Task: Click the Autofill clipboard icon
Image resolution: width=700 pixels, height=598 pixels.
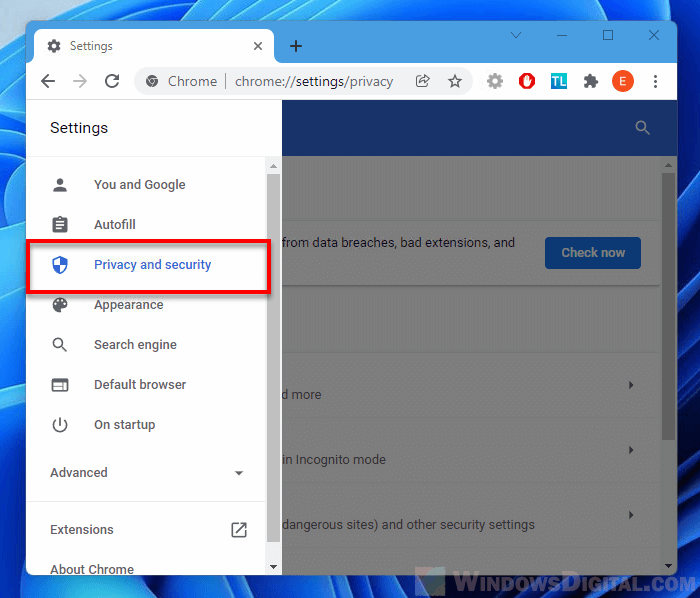Action: click(60, 224)
